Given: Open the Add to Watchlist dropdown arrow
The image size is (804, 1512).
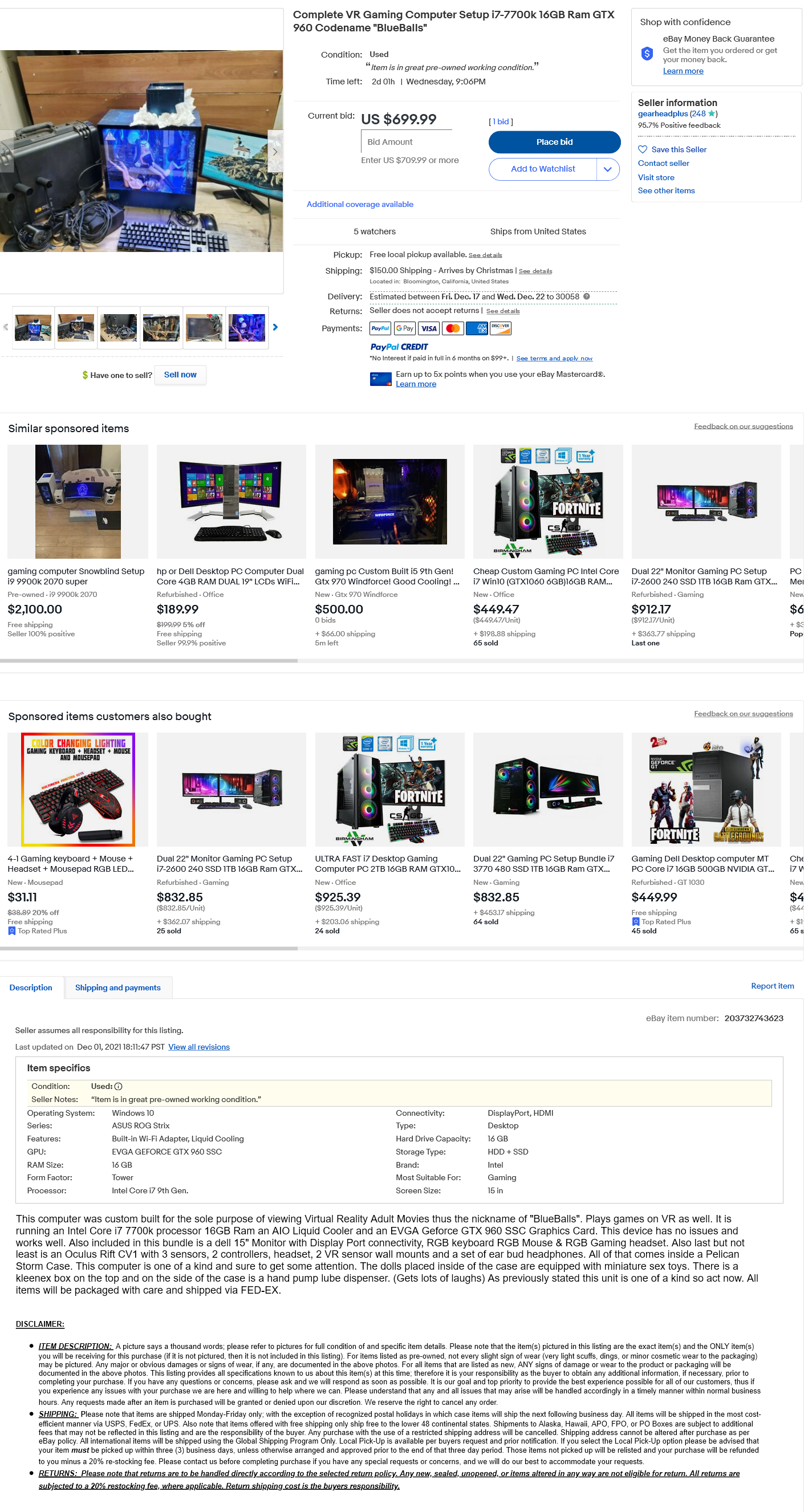Looking at the screenshot, I should tap(608, 169).
